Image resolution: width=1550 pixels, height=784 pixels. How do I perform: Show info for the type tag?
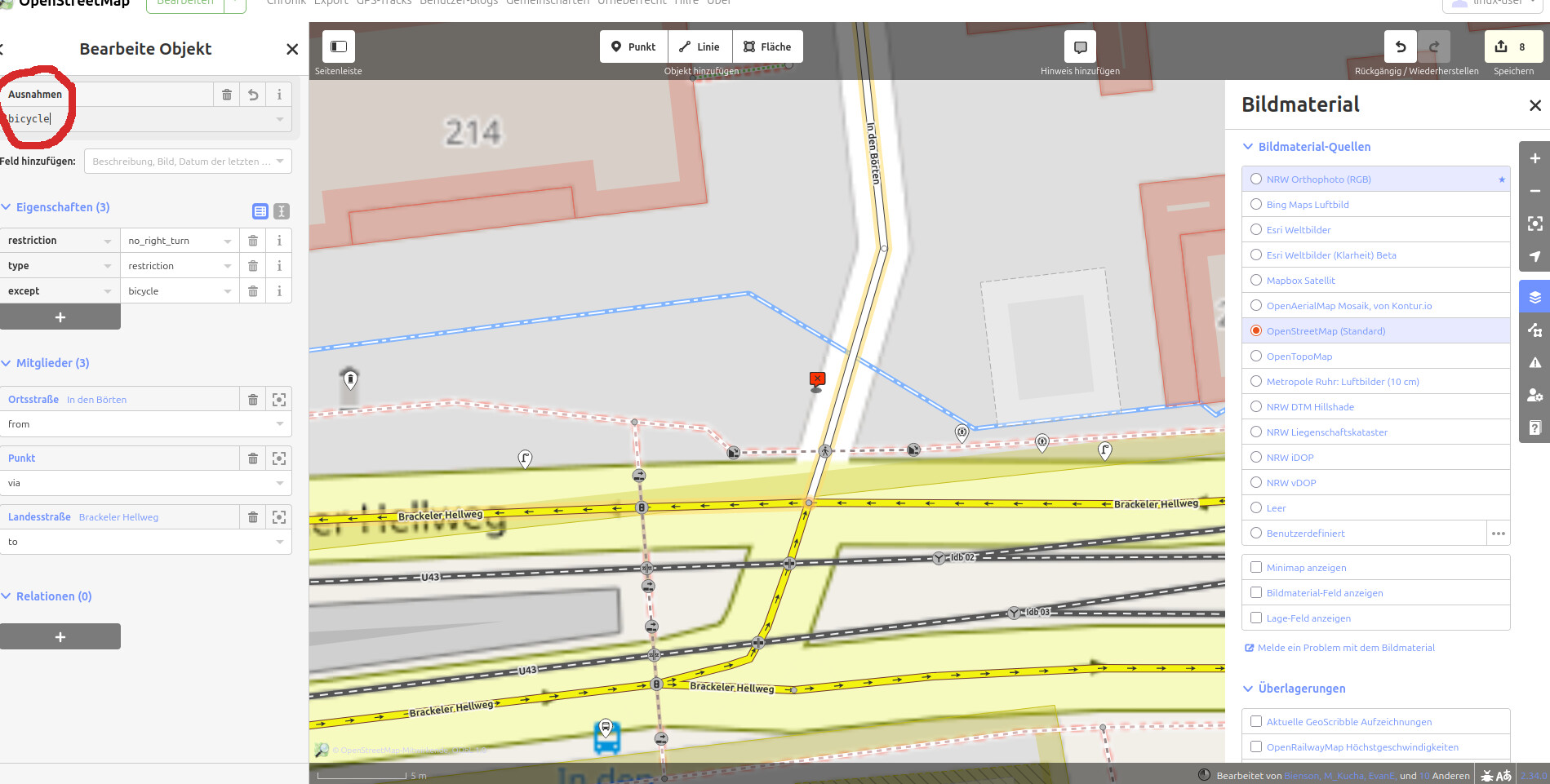279,266
